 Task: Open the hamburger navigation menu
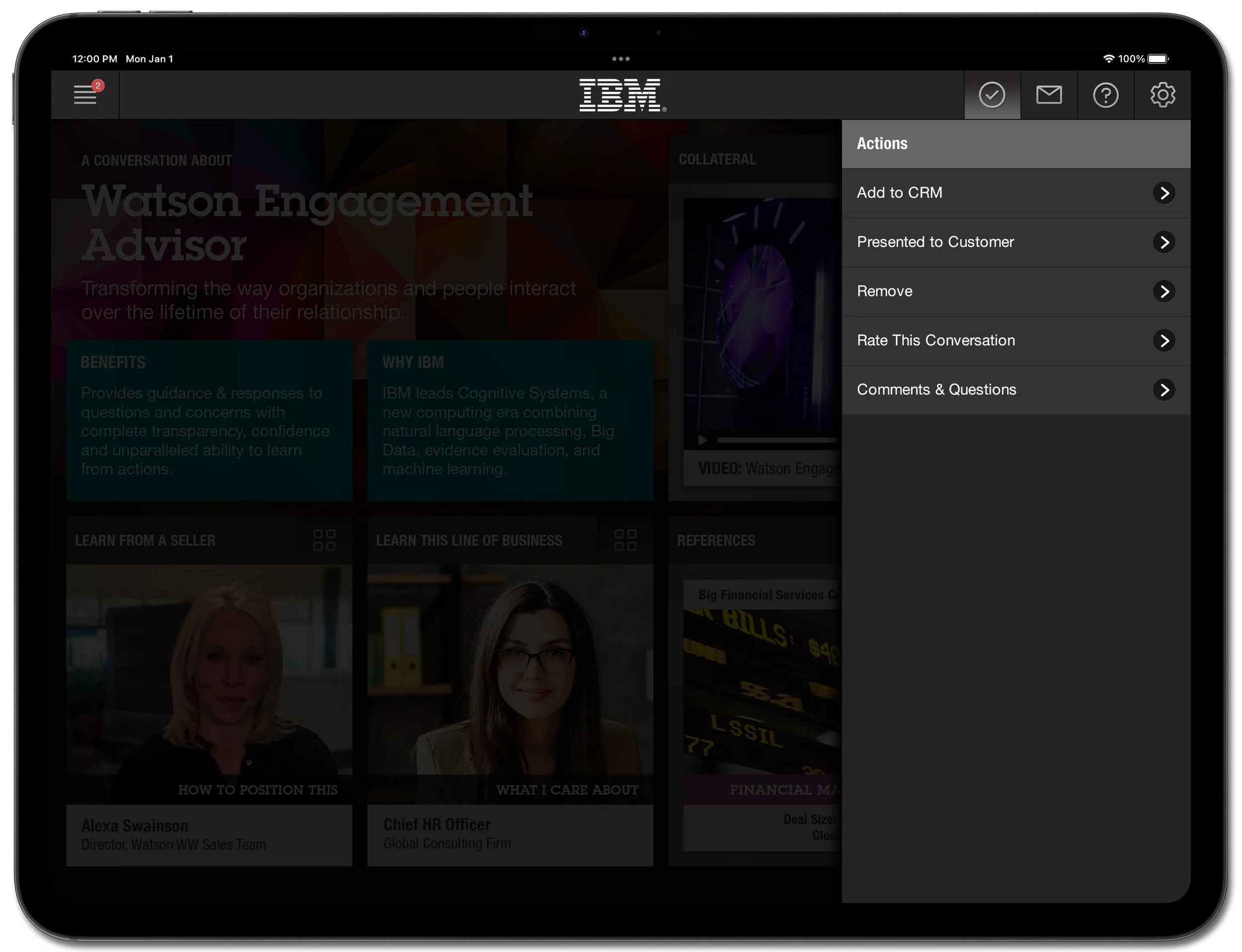pyautogui.click(x=85, y=95)
